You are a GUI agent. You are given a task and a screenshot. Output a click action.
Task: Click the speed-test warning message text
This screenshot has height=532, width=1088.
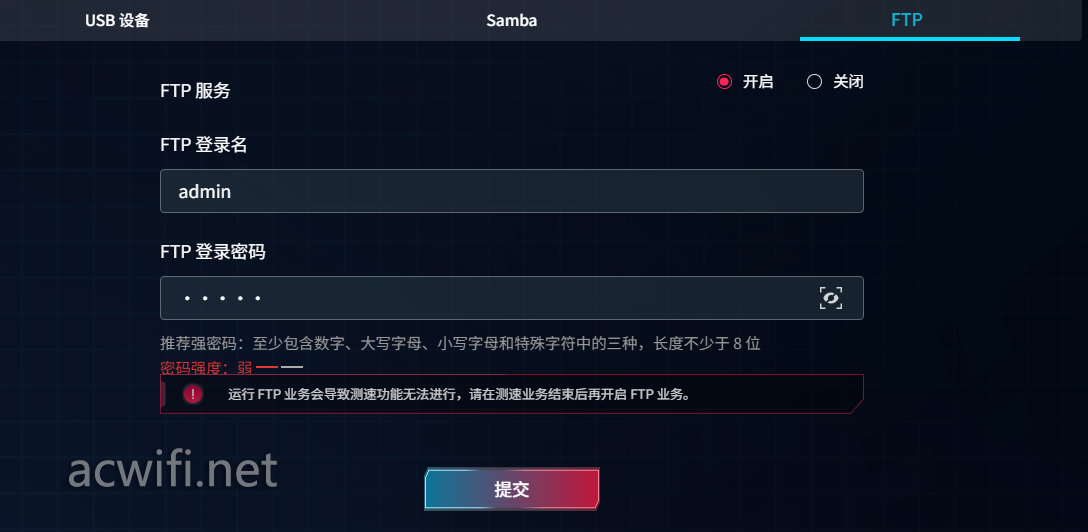coord(459,394)
